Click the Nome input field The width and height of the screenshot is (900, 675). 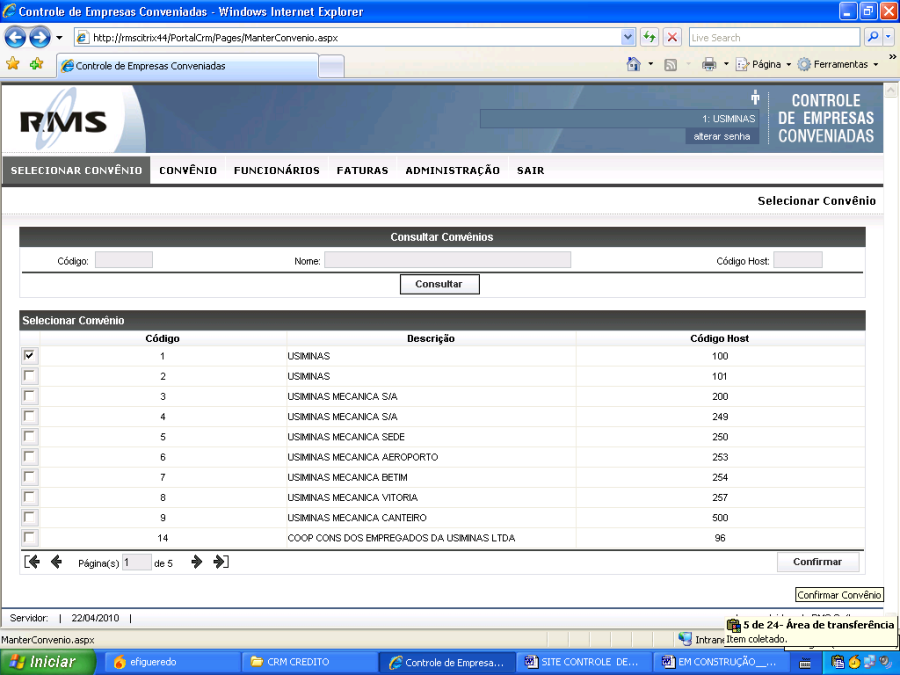tap(447, 260)
